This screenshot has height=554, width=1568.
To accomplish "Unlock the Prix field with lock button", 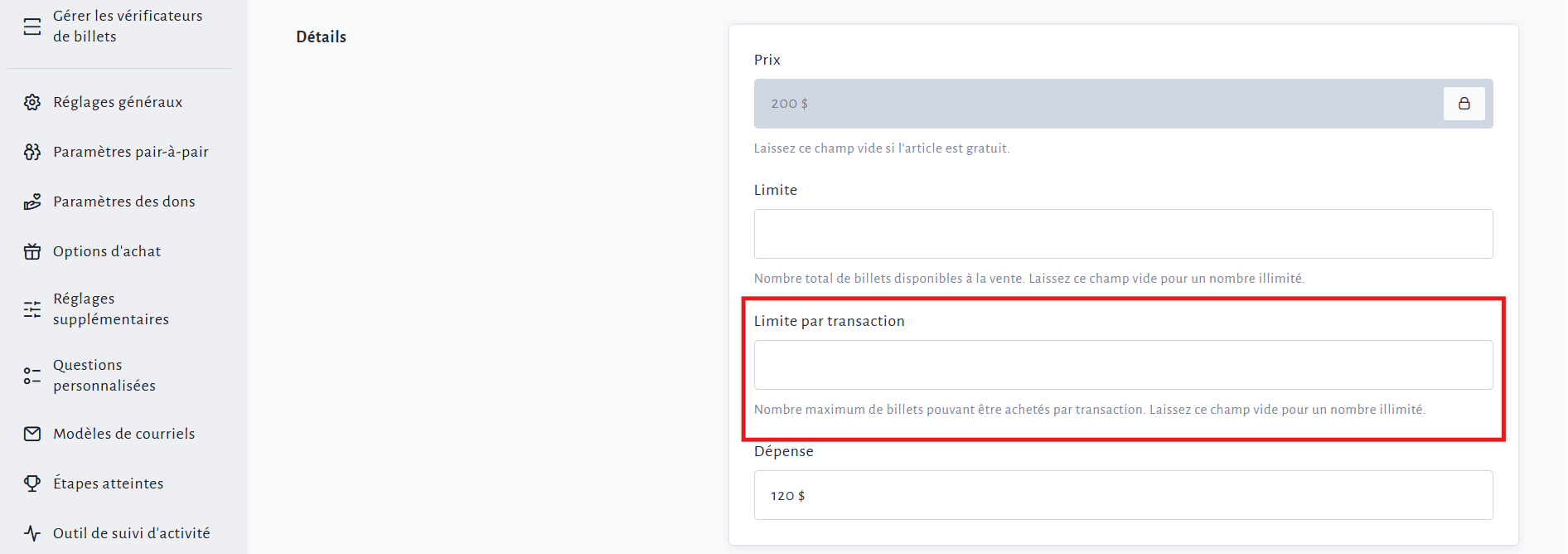I will pos(1464,104).
